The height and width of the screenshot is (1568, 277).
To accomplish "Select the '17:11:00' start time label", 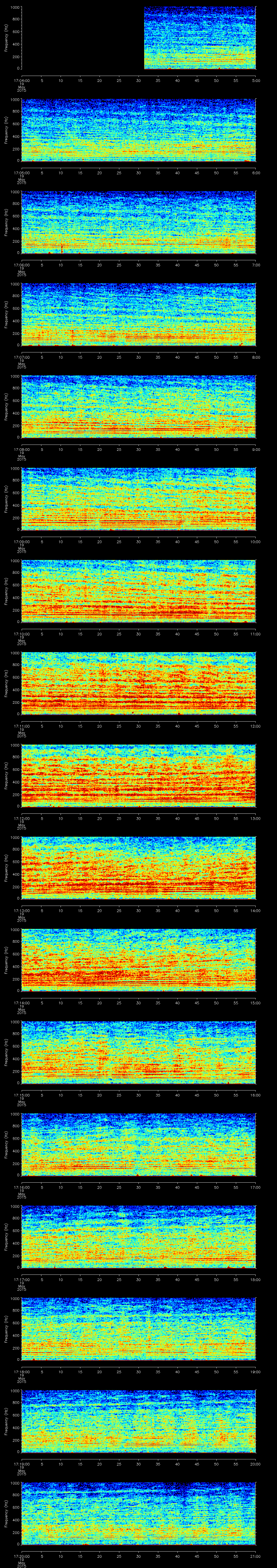I will [21, 726].
